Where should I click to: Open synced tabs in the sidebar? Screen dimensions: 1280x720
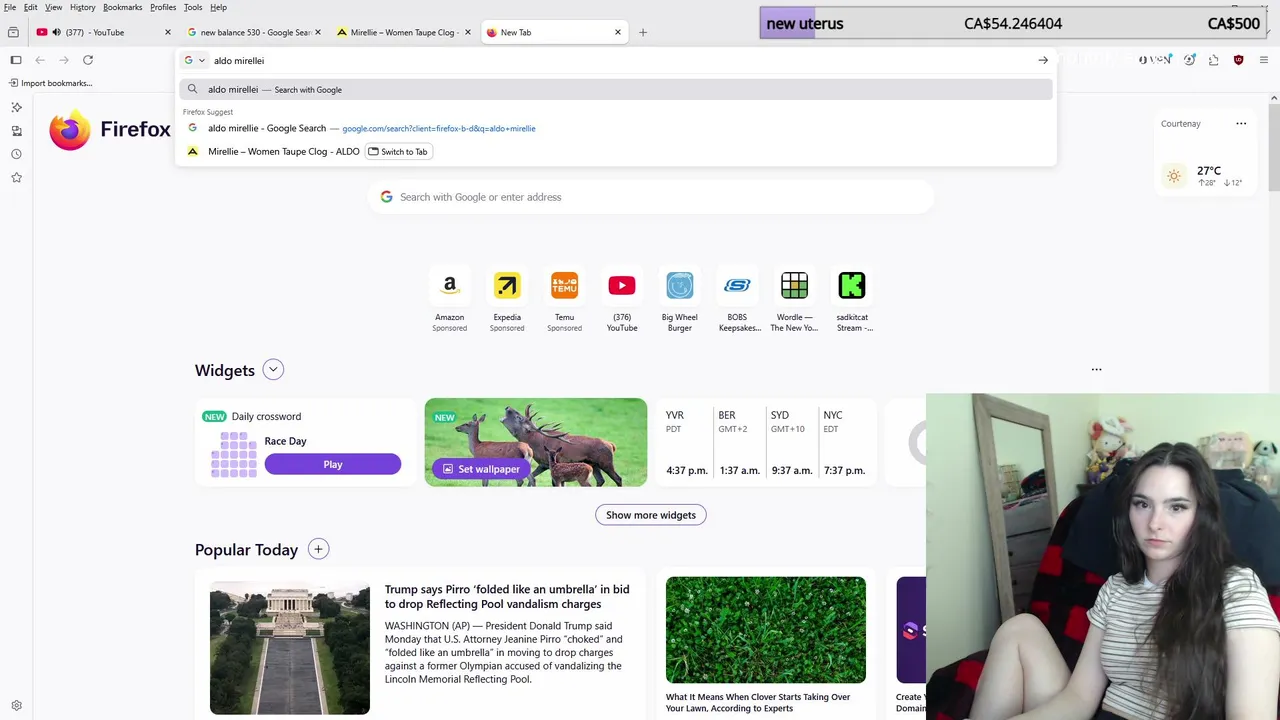coord(16,131)
